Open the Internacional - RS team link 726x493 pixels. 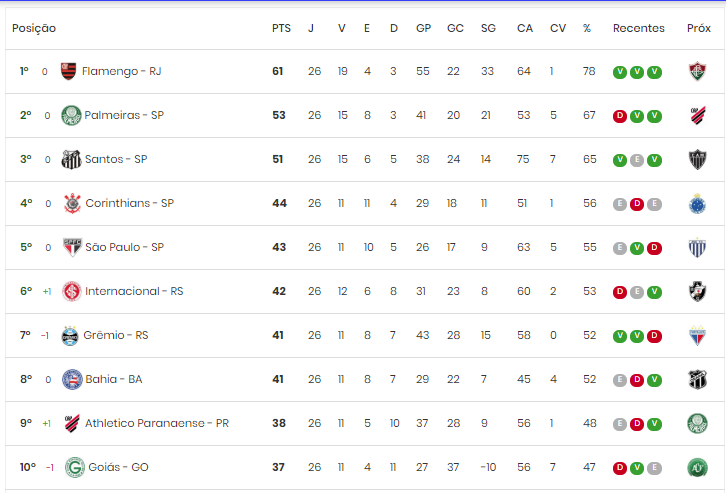[x=134, y=291]
